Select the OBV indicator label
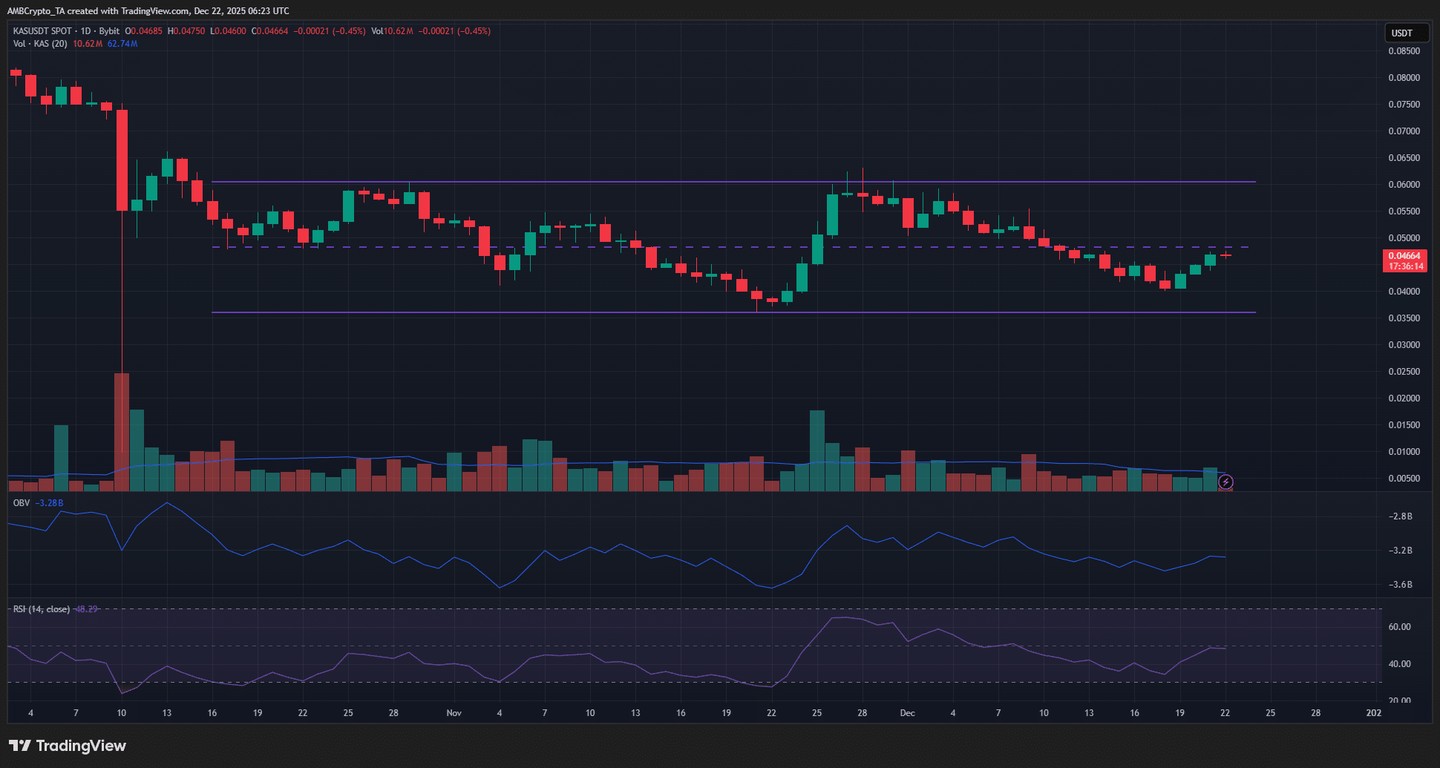1440x768 pixels. (x=21, y=501)
